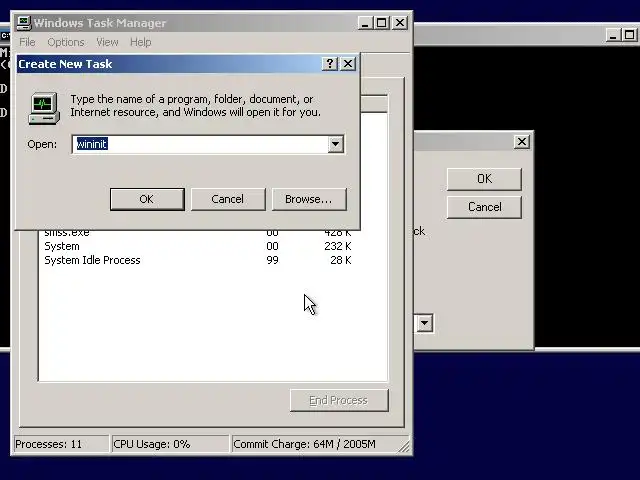Minimize the command prompt window behind
The width and height of the screenshot is (640, 480).
click(x=613, y=35)
